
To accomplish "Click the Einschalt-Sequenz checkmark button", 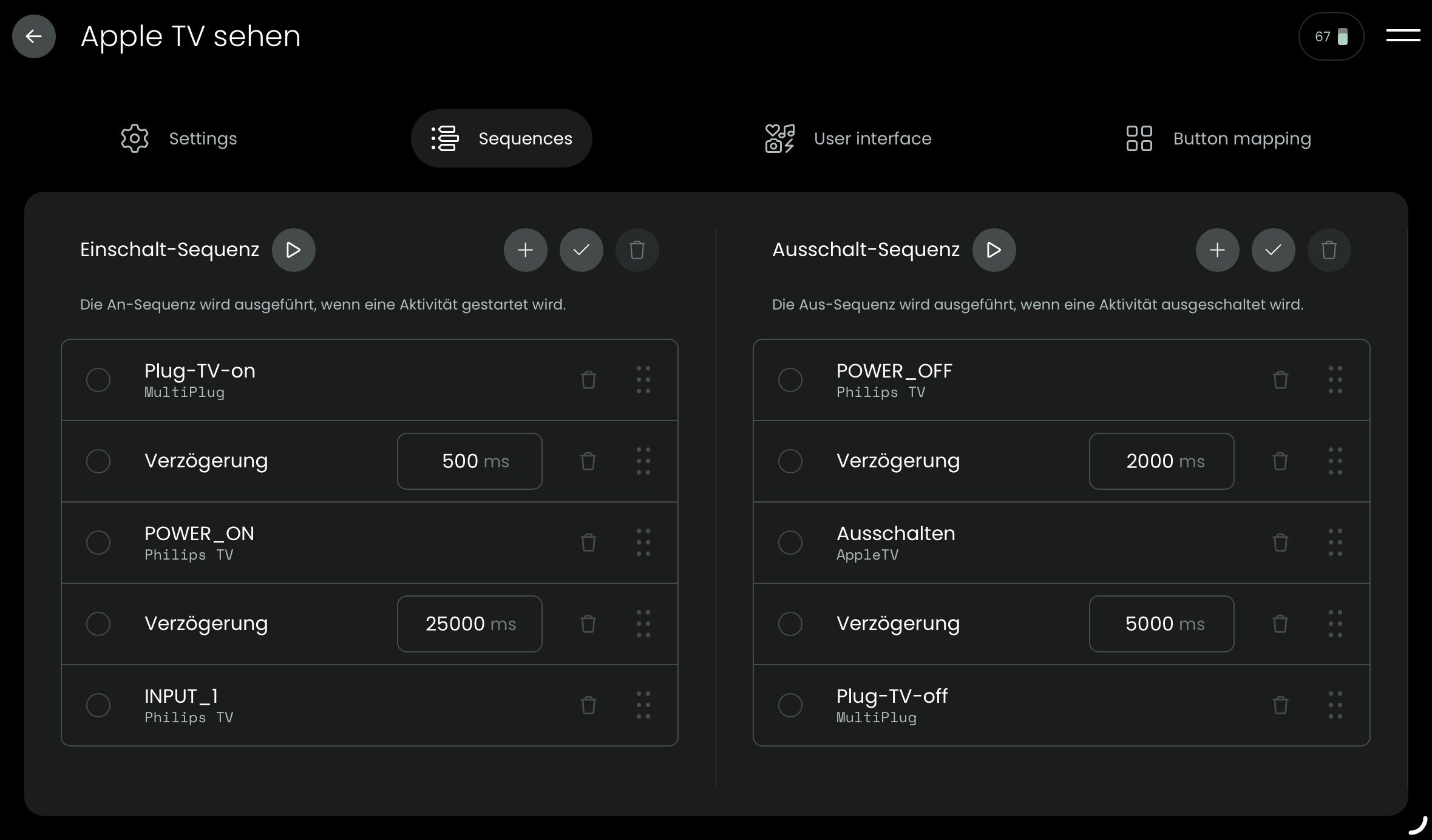I will pyautogui.click(x=581, y=250).
